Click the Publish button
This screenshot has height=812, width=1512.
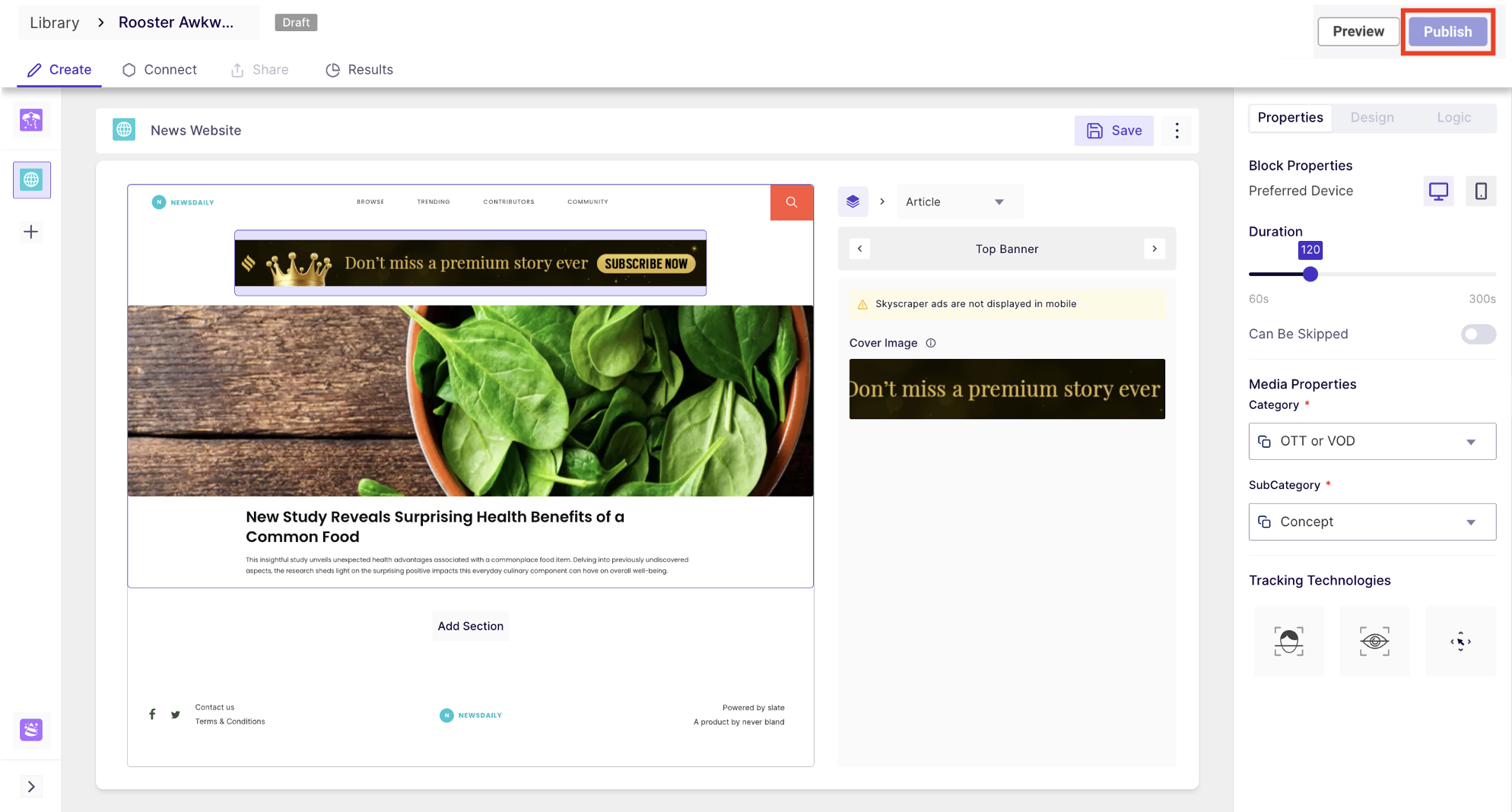coord(1447,32)
